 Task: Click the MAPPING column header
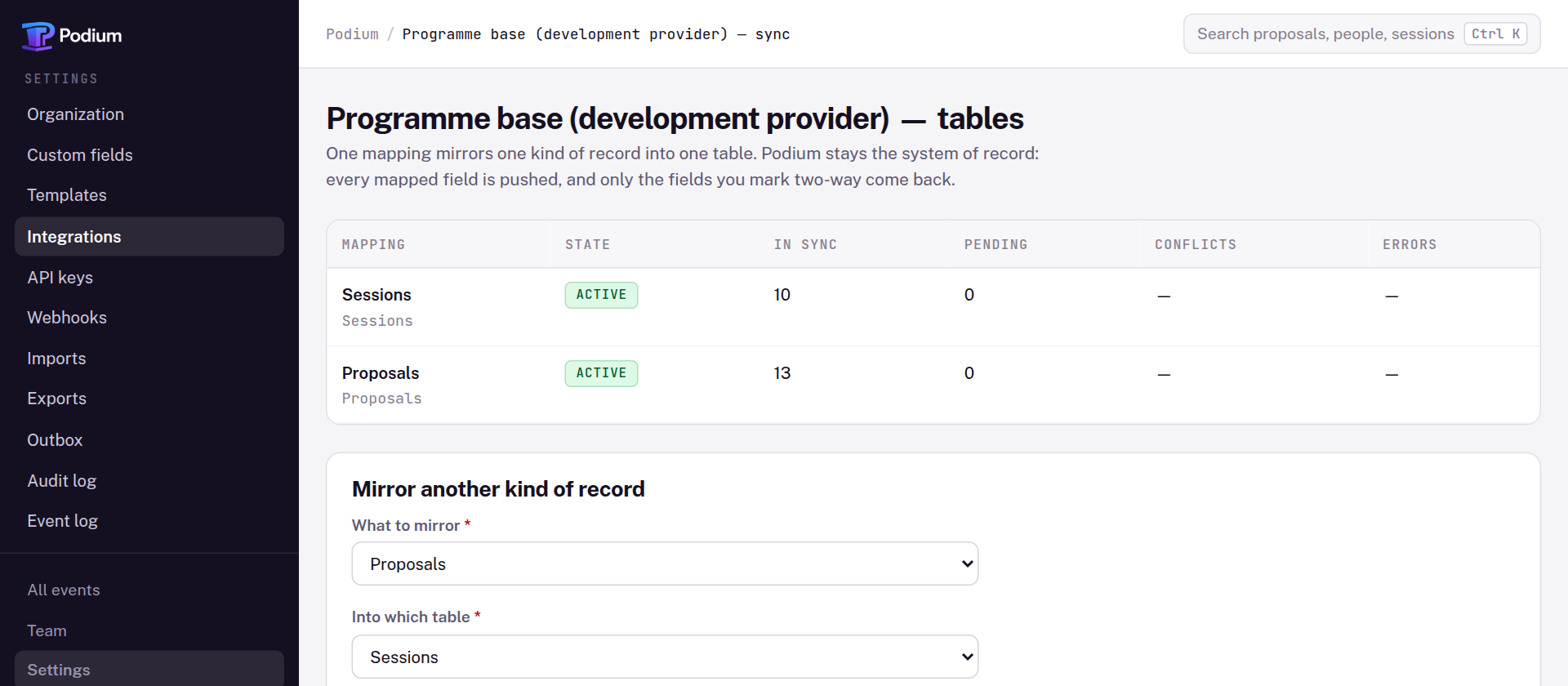pyautogui.click(x=373, y=244)
